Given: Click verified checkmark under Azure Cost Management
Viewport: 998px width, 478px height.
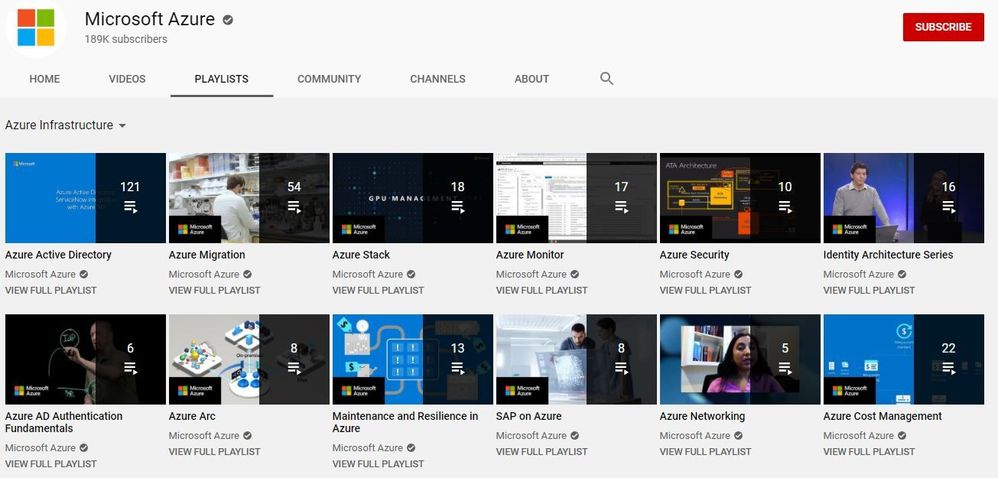Looking at the screenshot, I should pos(901,436).
